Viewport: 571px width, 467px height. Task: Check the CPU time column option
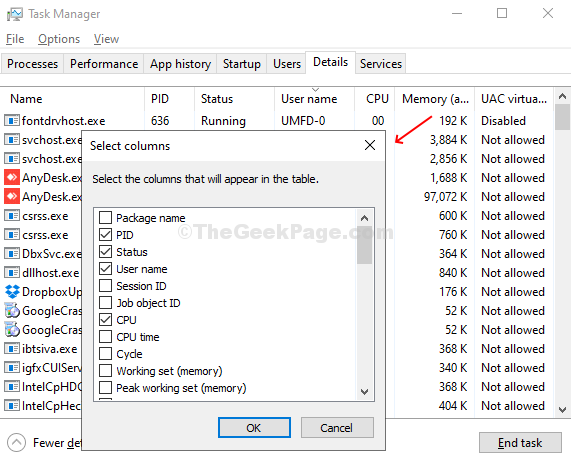pyautogui.click(x=105, y=337)
